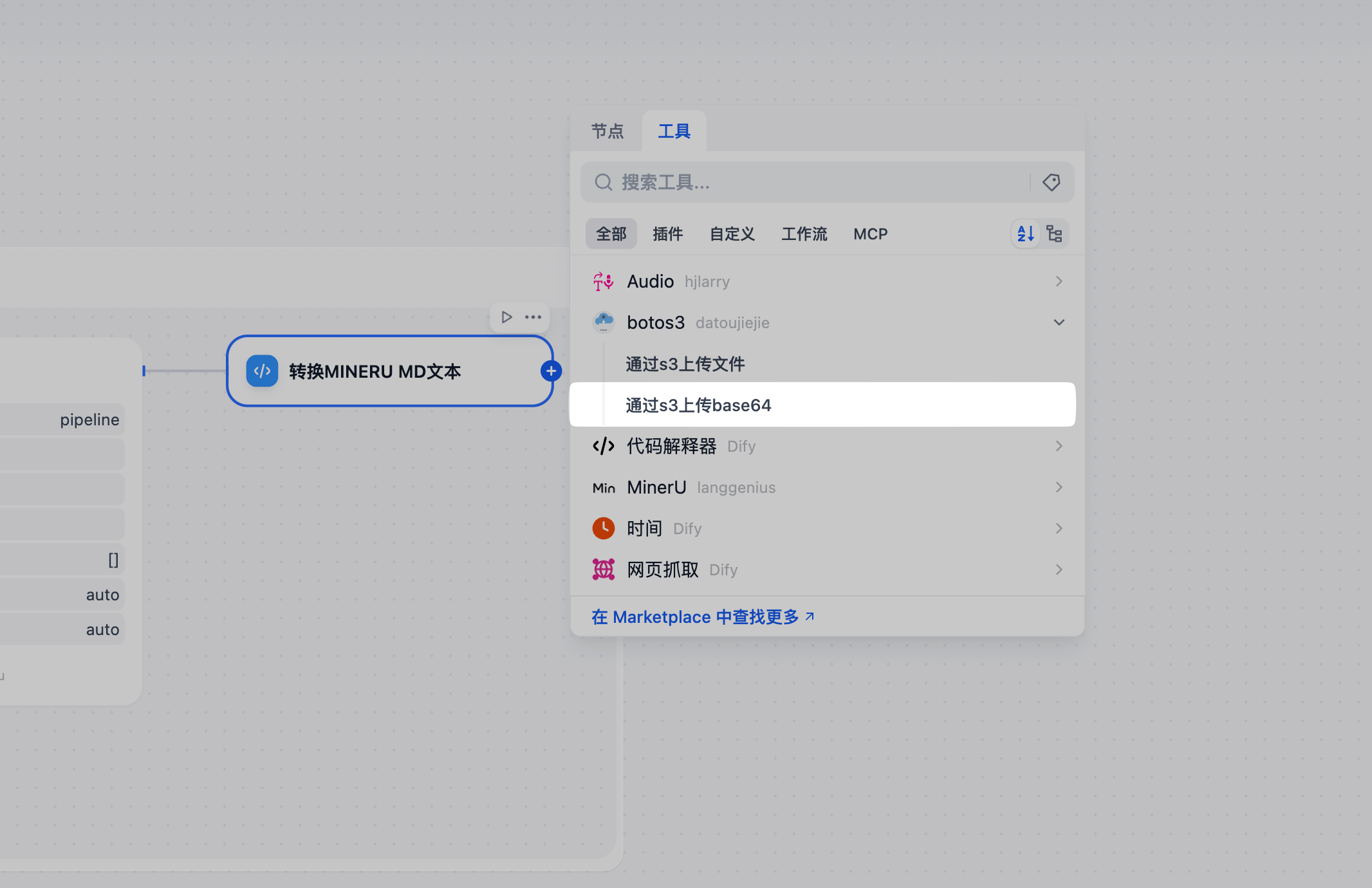Open 在 Marketplace 中查找更多 link
This screenshot has width=1372, height=888.
(x=702, y=616)
